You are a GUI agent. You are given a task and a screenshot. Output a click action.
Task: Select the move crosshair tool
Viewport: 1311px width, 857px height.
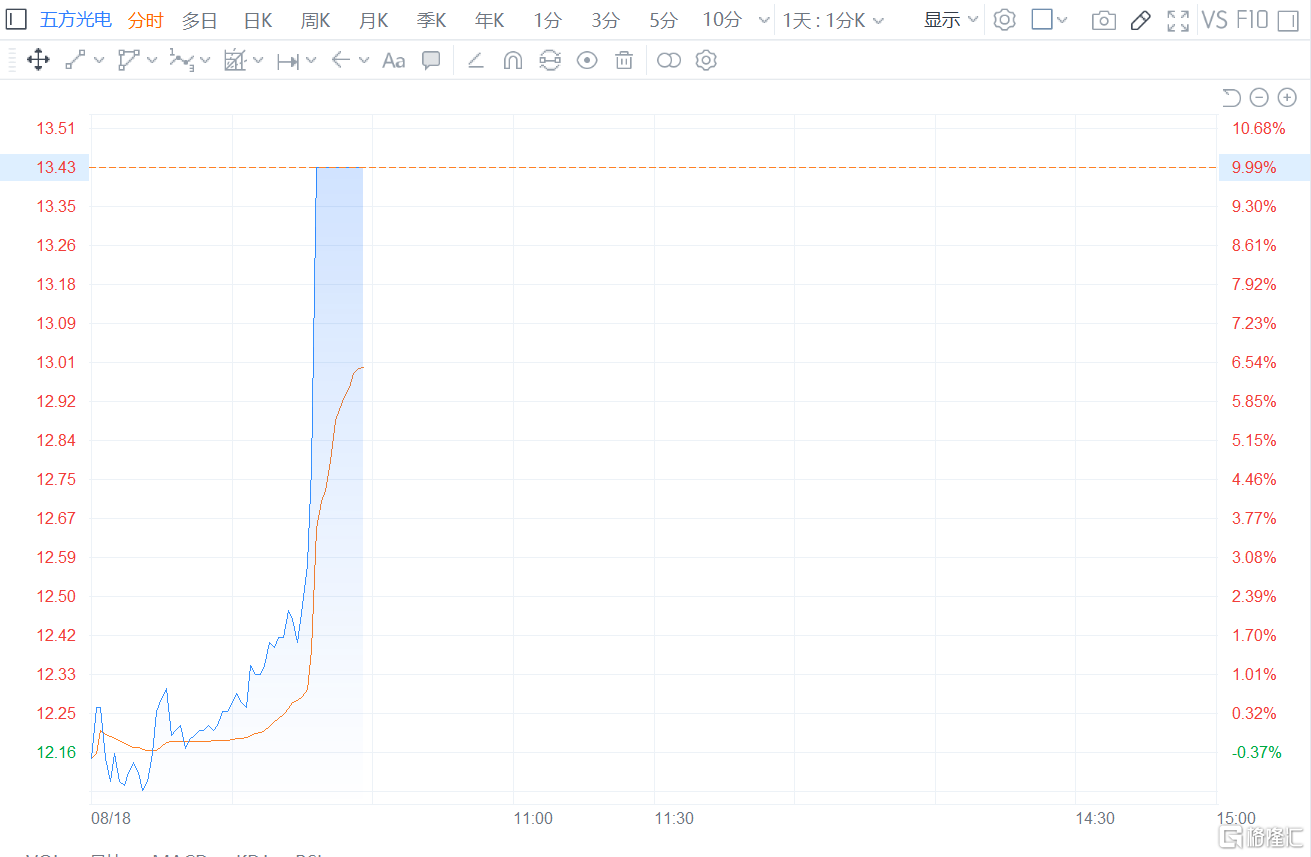point(38,61)
